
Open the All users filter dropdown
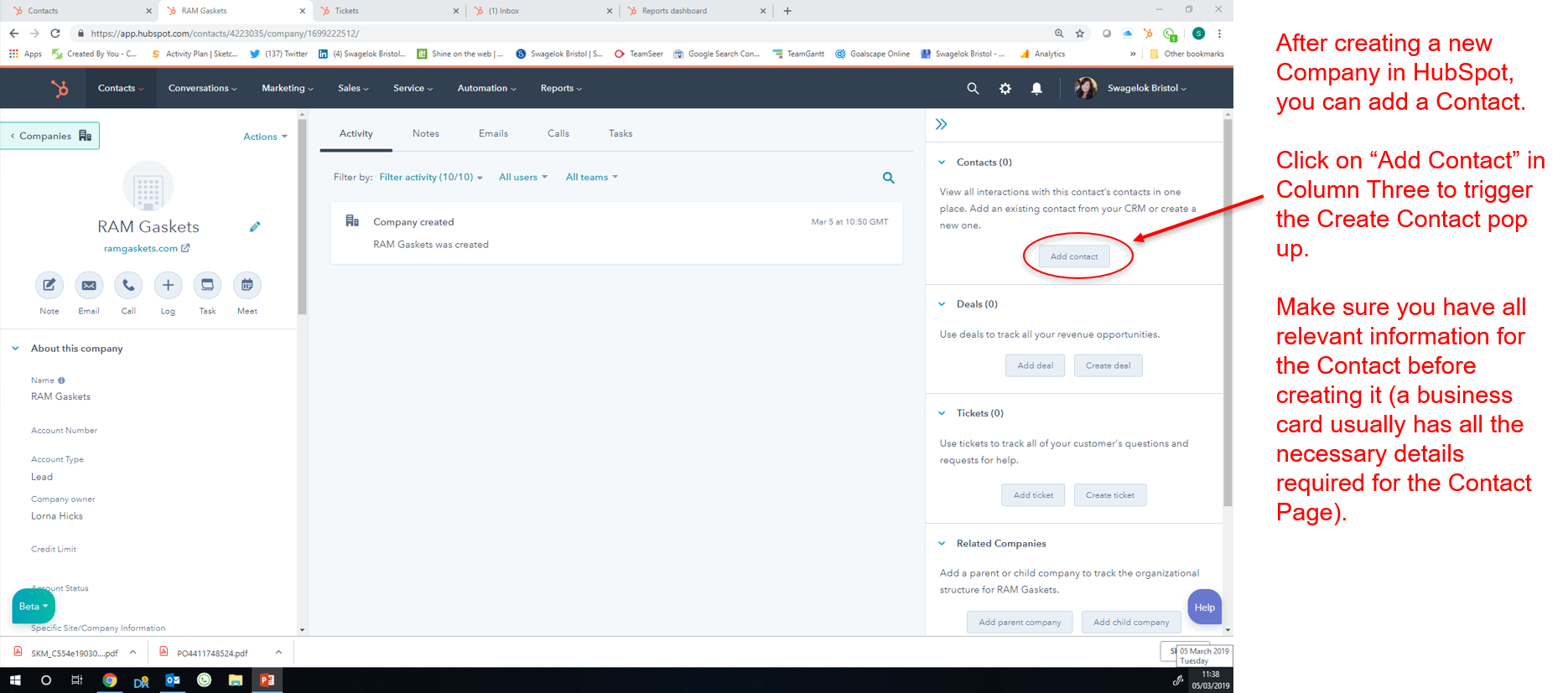tap(522, 178)
